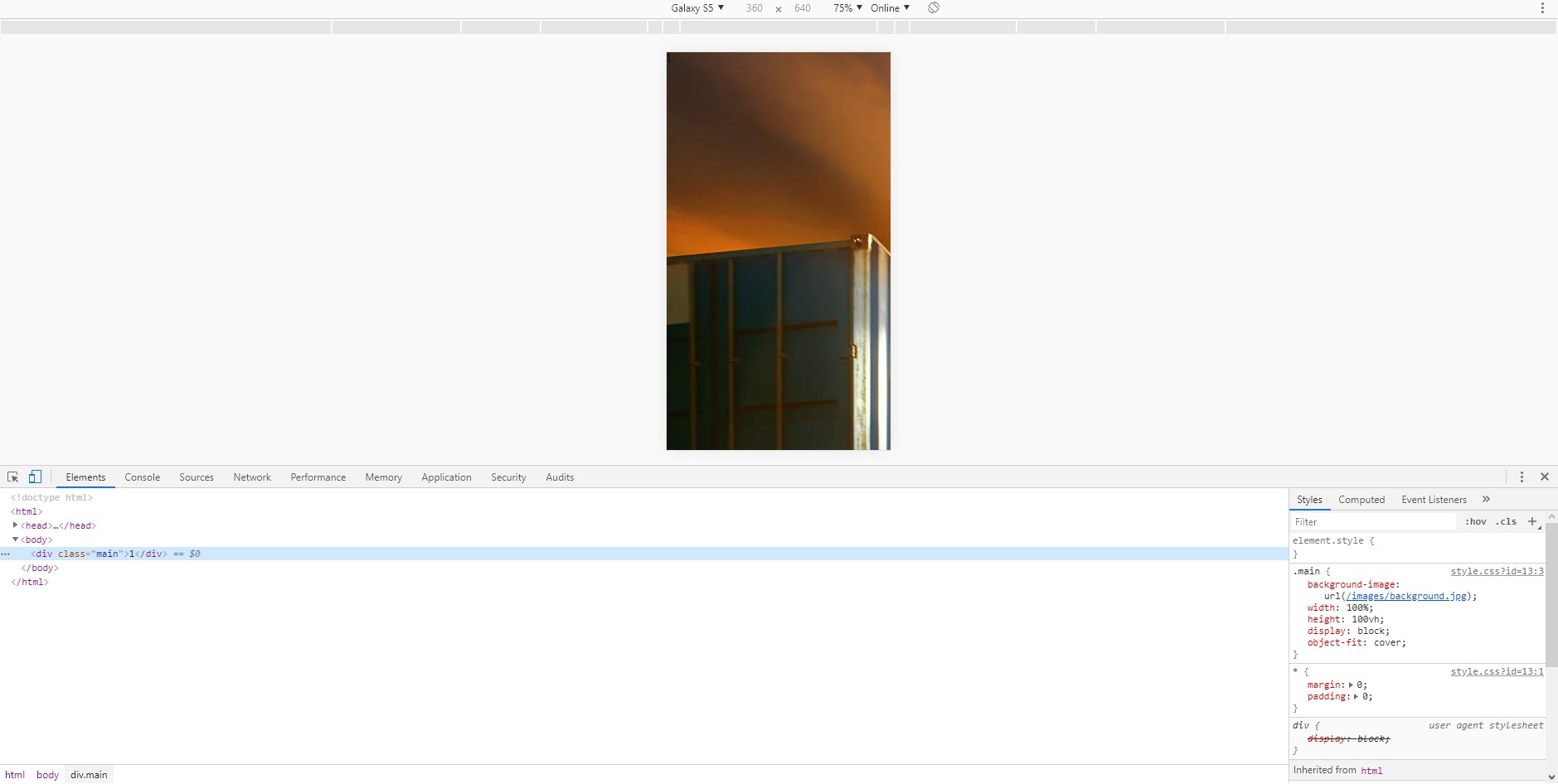The height and width of the screenshot is (784, 1558).
Task: Select the Event Listeners pane tab
Action: point(1434,499)
